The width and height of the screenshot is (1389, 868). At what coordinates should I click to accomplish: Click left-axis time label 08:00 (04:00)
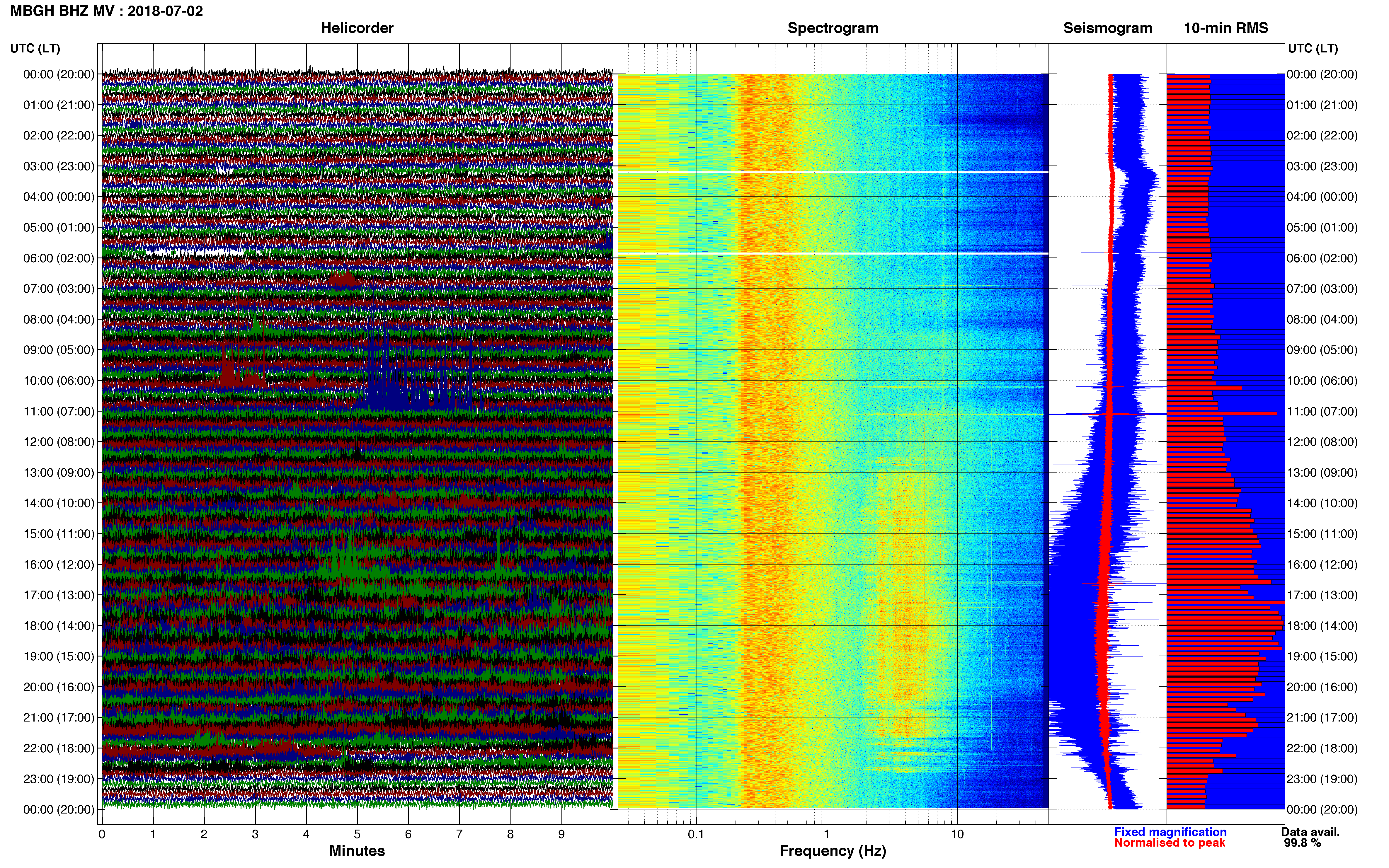tap(59, 319)
